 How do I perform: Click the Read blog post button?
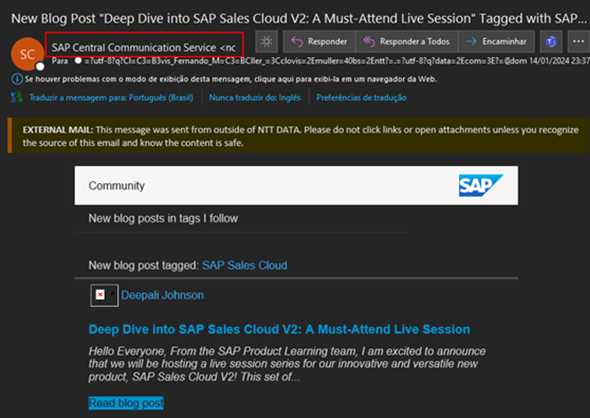(126, 403)
